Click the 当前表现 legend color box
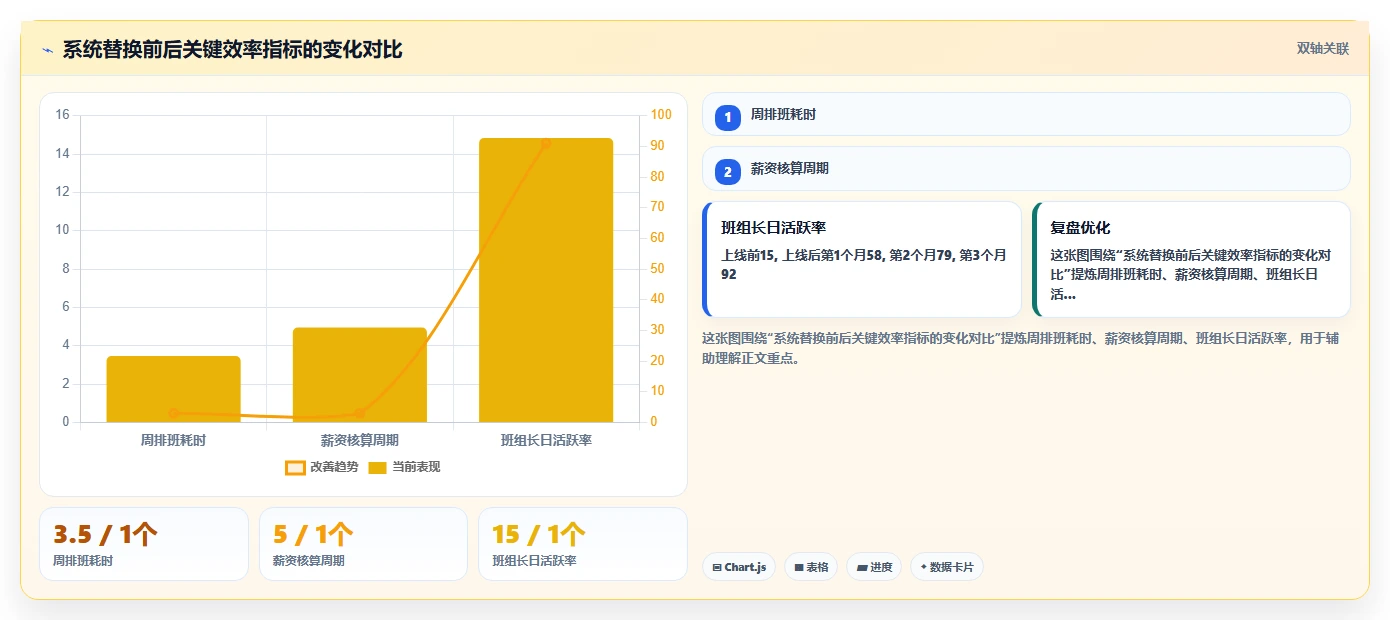Image resolution: width=1390 pixels, height=620 pixels. (x=377, y=468)
